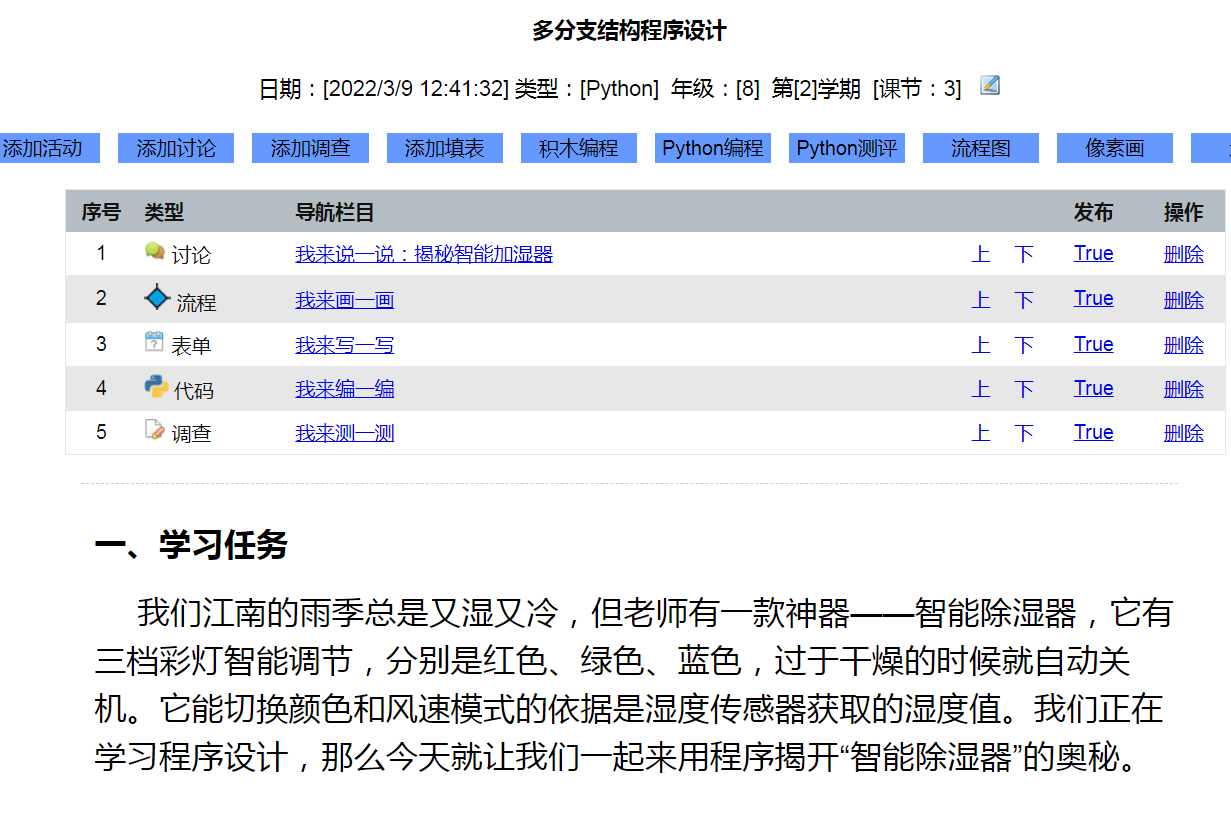Click the form icon in row 3
The image size is (1231, 813).
pos(154,341)
